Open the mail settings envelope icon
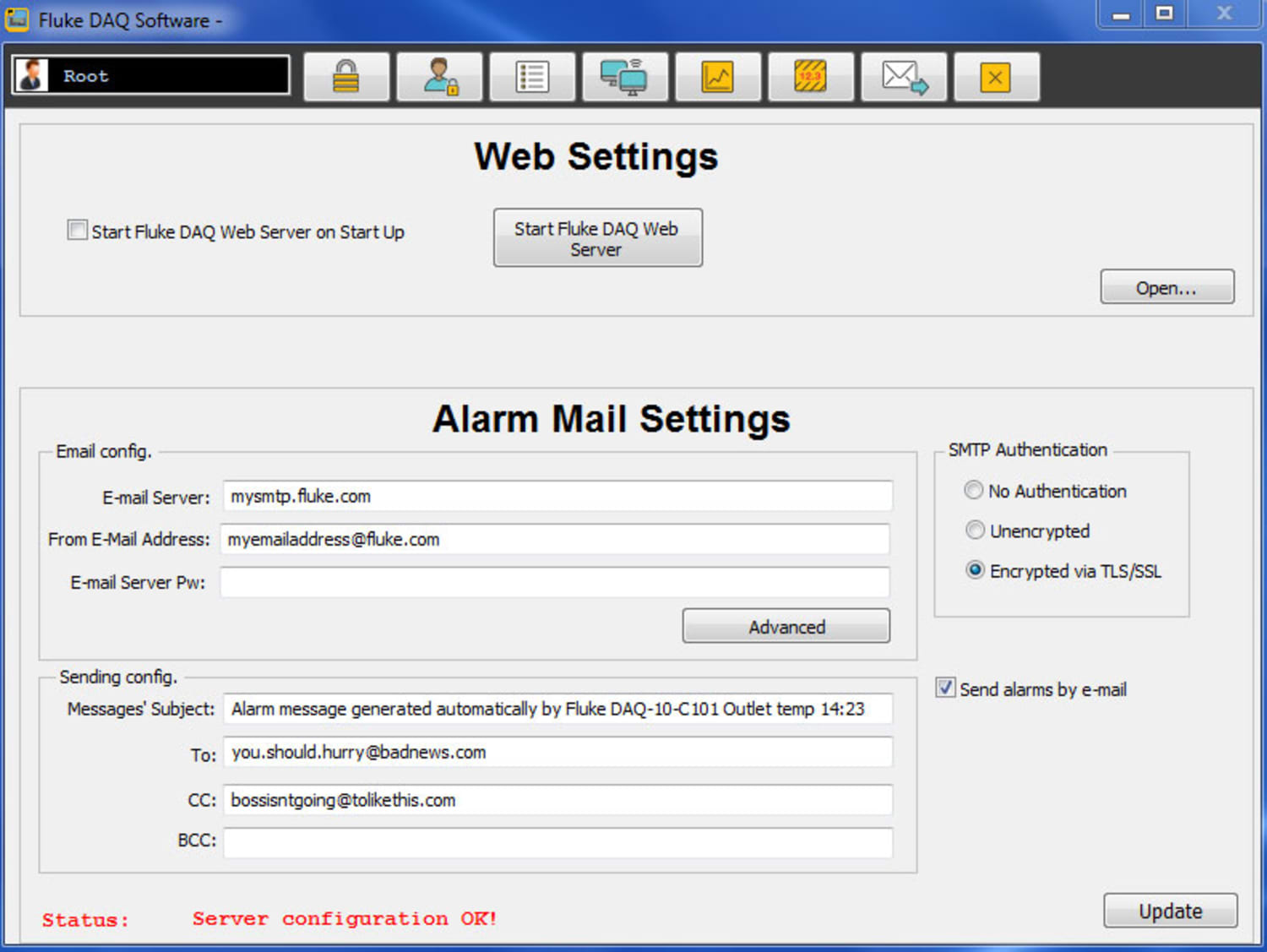This screenshot has height=952, width=1267. [x=904, y=76]
